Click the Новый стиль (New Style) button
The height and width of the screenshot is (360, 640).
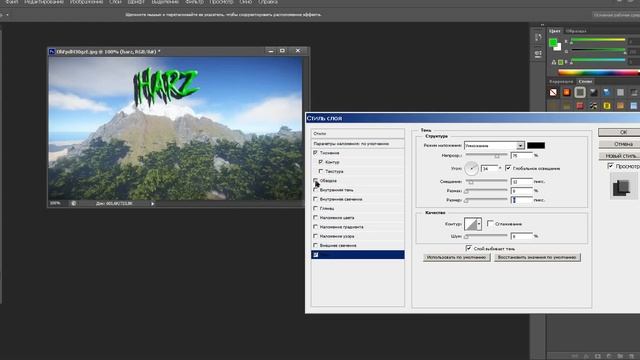click(x=620, y=156)
